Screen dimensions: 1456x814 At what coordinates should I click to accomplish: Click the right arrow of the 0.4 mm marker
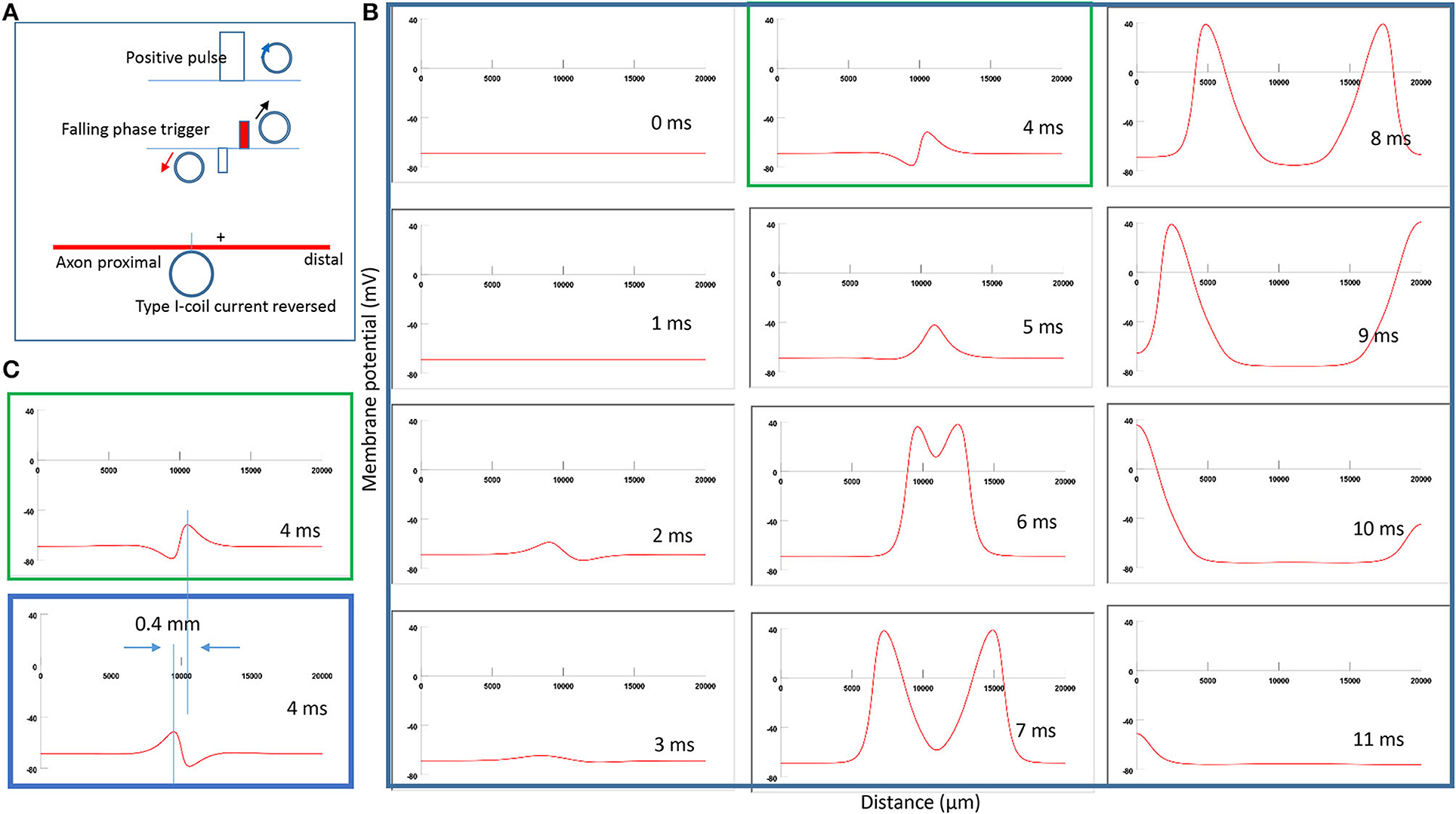click(x=221, y=647)
